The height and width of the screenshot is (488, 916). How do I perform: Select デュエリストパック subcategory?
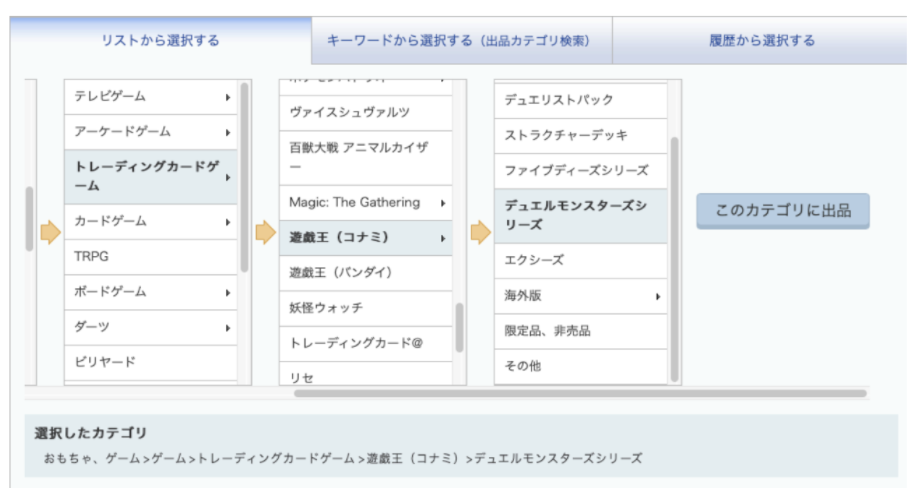click(x=559, y=100)
